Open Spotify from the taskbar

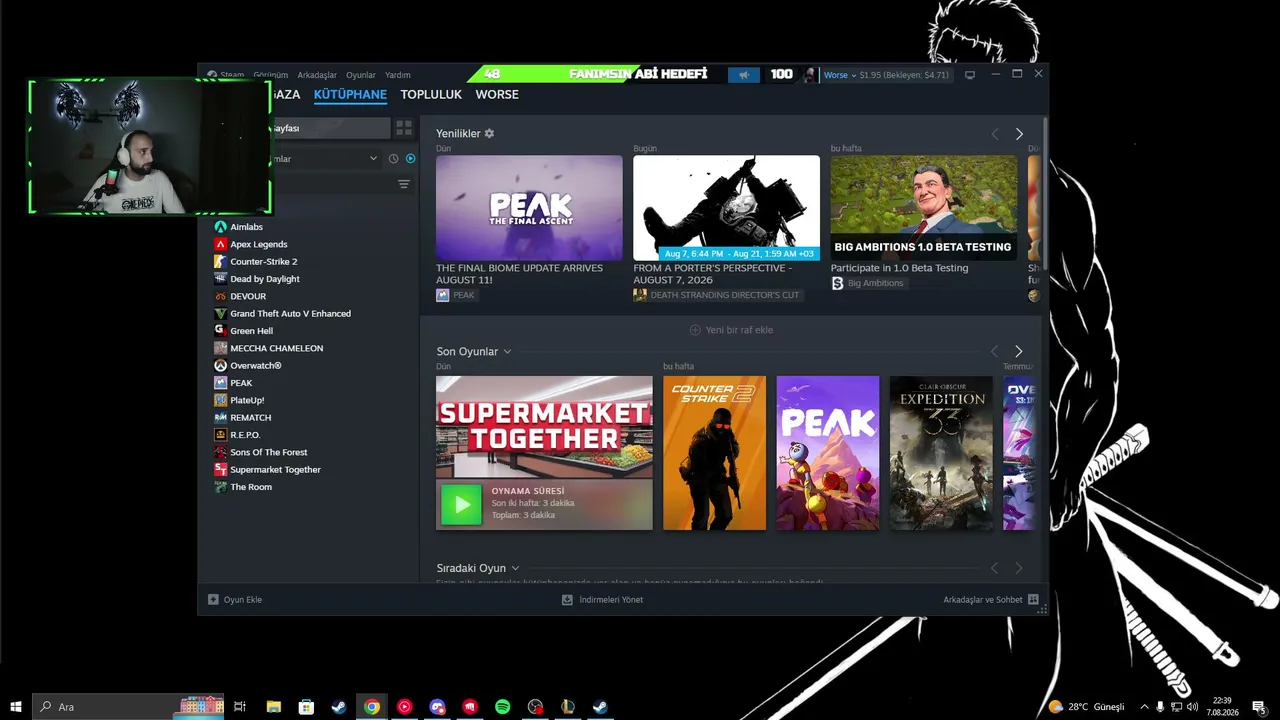[x=503, y=707]
